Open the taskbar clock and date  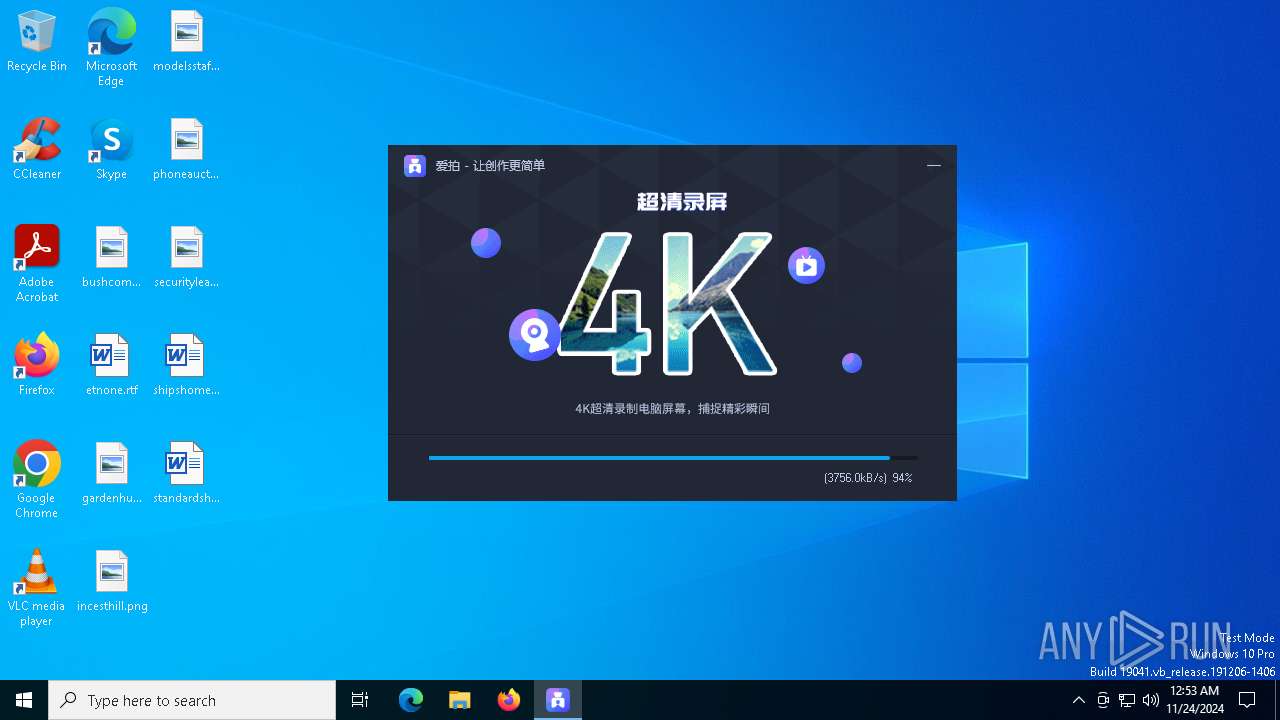pos(1194,700)
